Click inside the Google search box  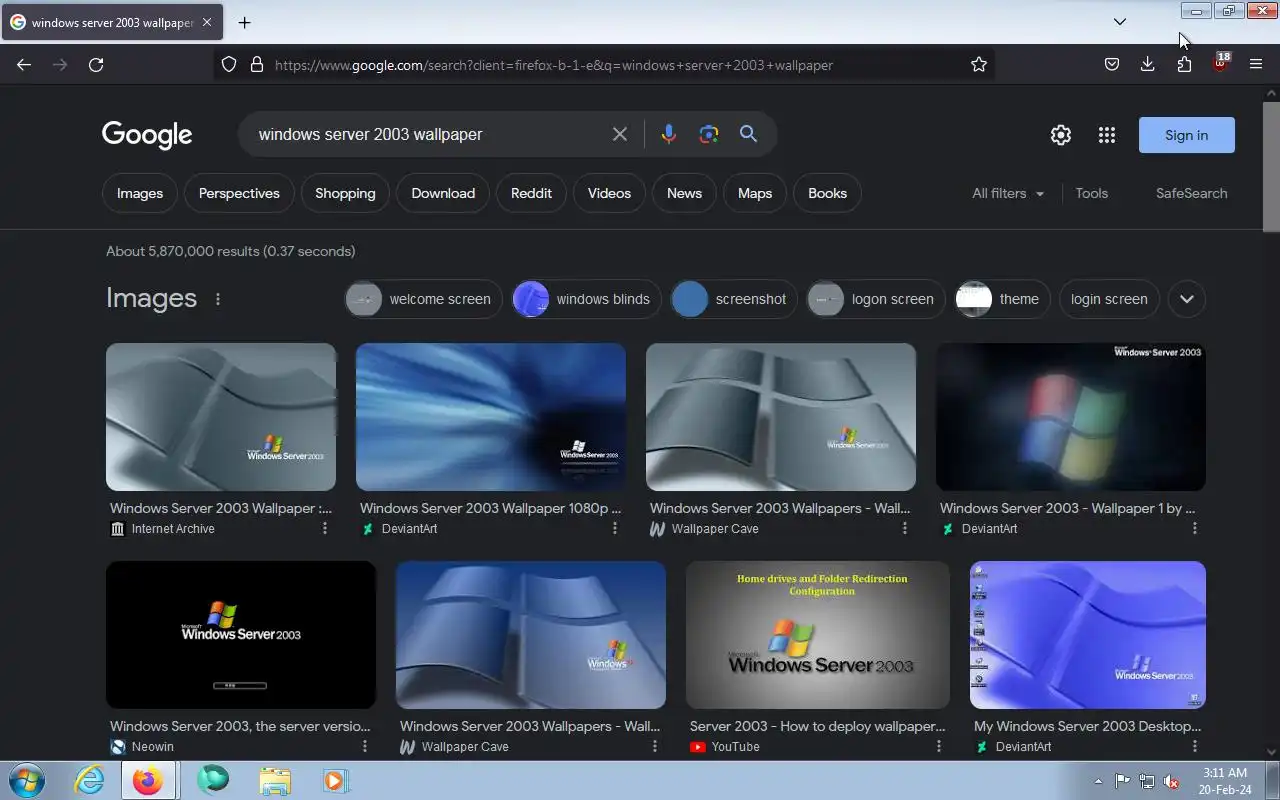(x=428, y=134)
